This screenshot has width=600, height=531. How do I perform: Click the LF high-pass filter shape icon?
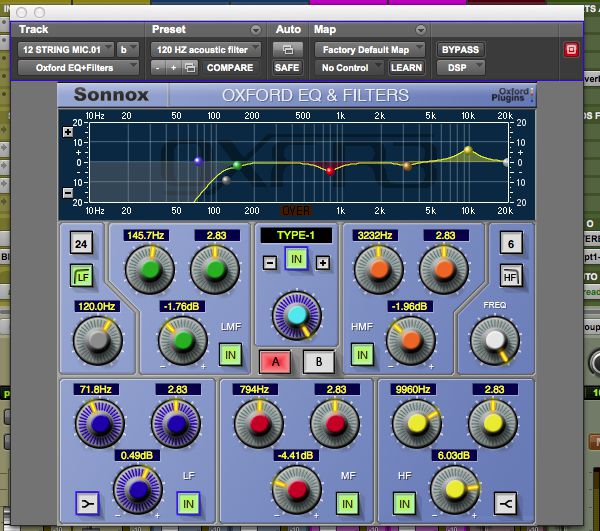click(82, 276)
